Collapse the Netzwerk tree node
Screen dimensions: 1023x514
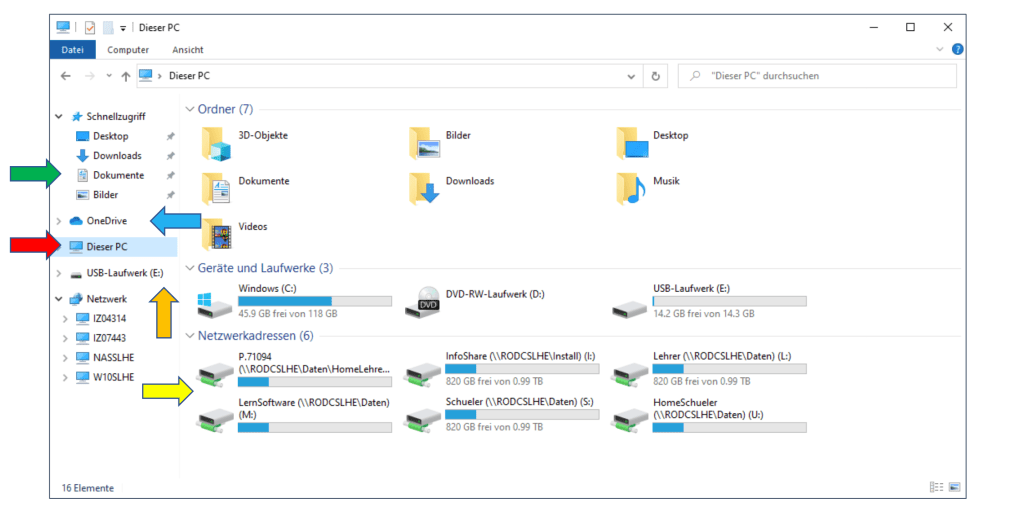point(59,299)
